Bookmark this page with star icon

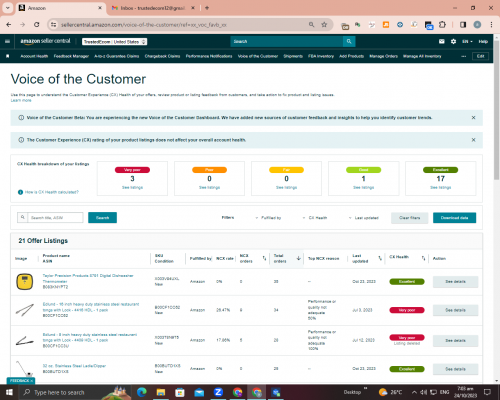tap(324, 25)
